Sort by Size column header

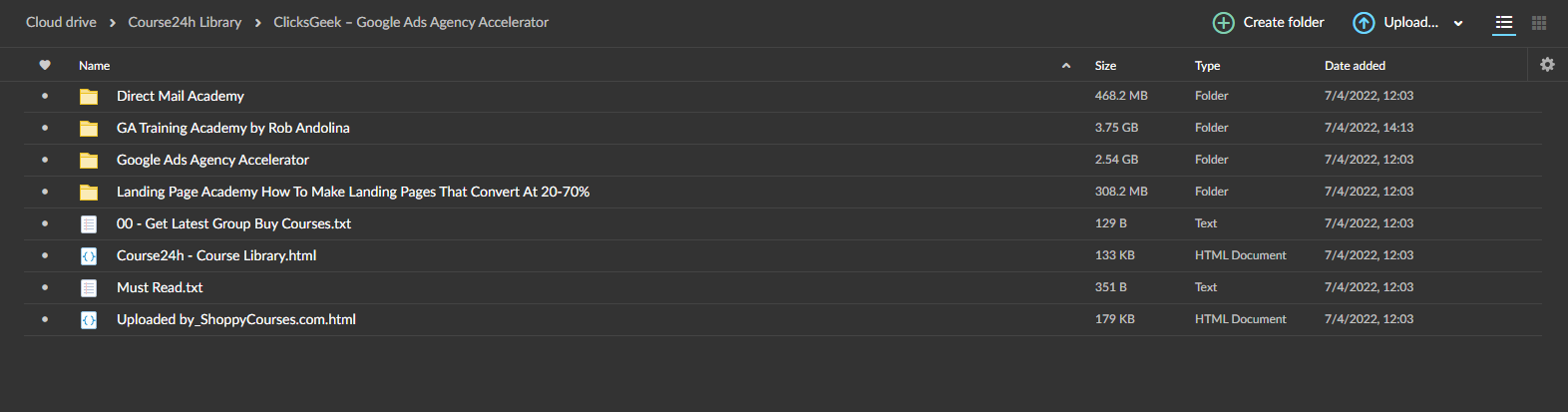coord(1105,66)
